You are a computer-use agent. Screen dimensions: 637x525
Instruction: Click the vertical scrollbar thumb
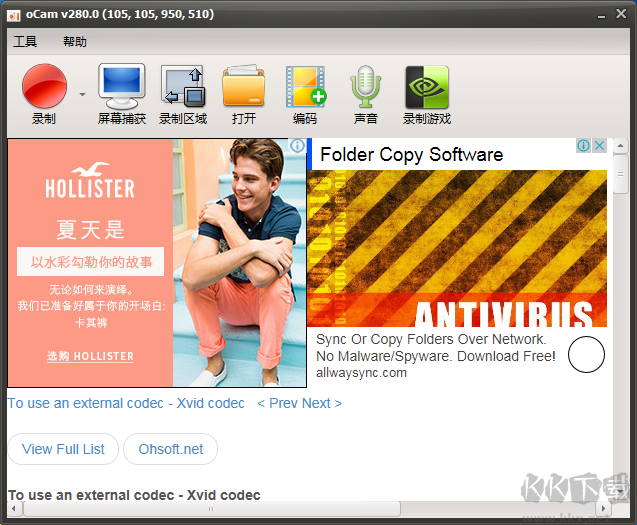(620, 174)
